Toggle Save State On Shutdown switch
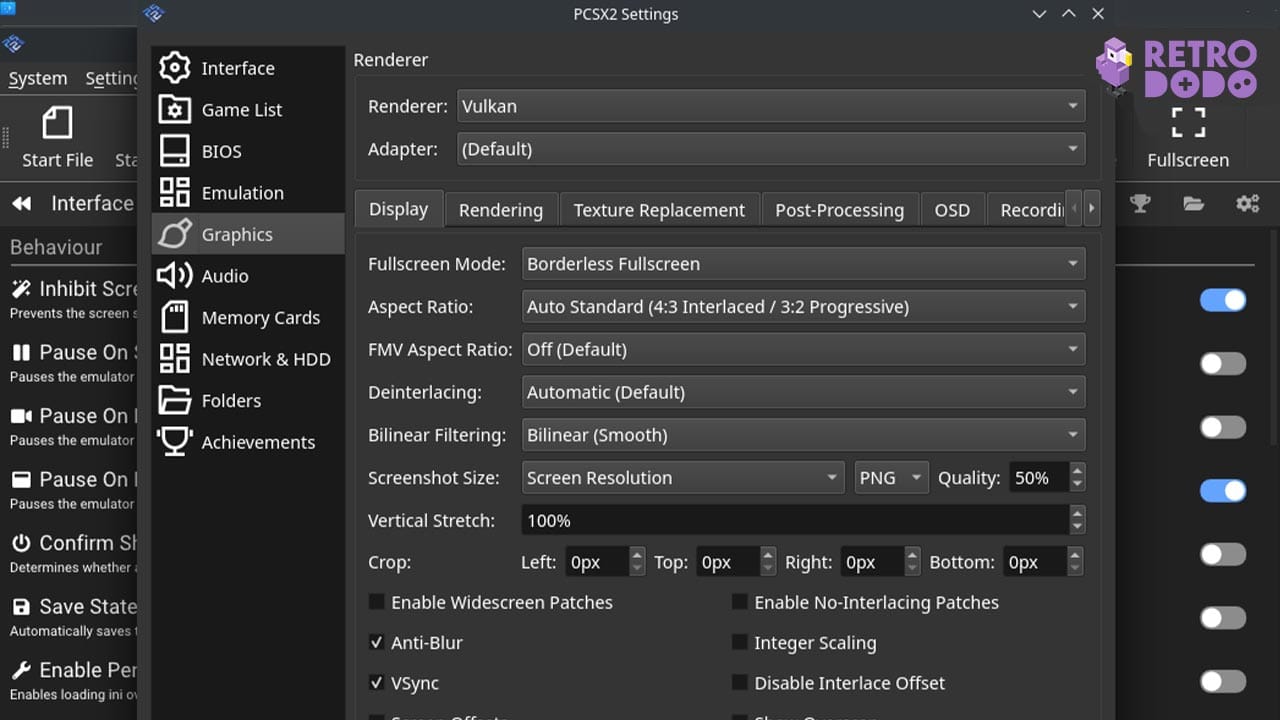The height and width of the screenshot is (720, 1280). point(1223,618)
